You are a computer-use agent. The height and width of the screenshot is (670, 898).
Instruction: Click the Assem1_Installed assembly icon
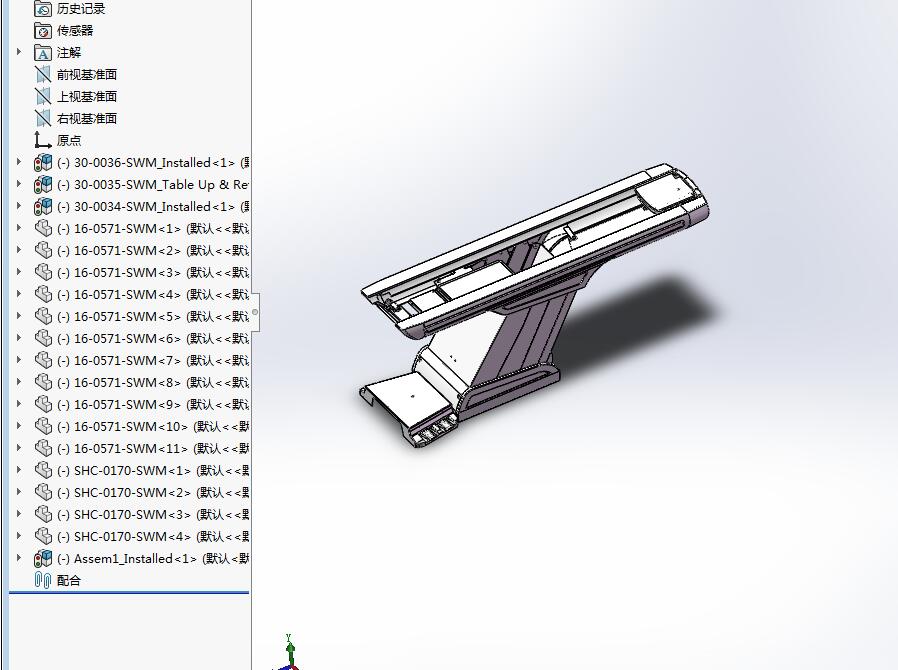coord(43,558)
